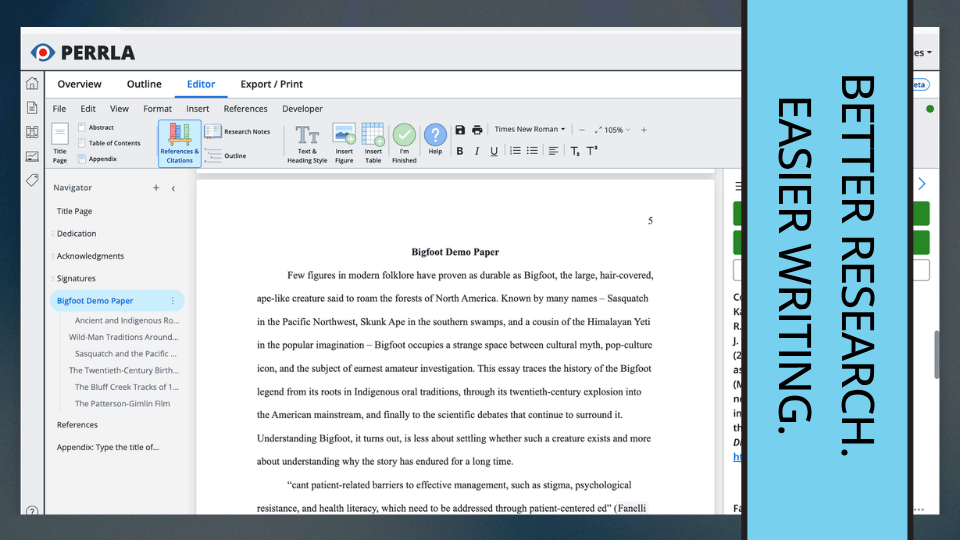Screen dimensions: 960x540
Task: Open the Times New Roman font dropdown
Action: [x=530, y=129]
